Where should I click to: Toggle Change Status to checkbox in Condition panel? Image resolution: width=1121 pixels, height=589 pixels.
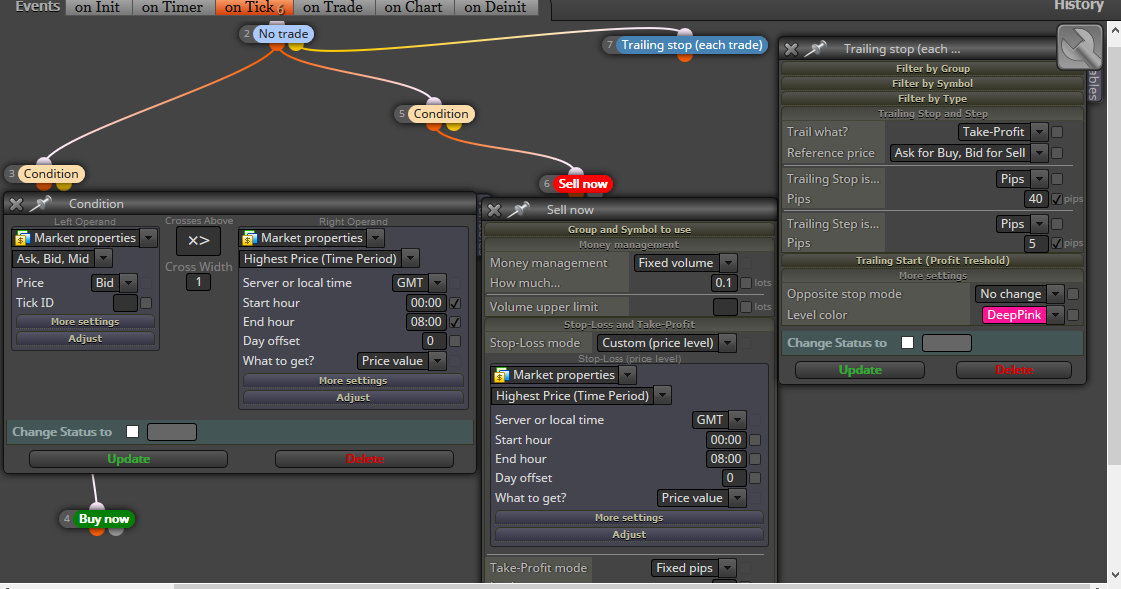132,432
